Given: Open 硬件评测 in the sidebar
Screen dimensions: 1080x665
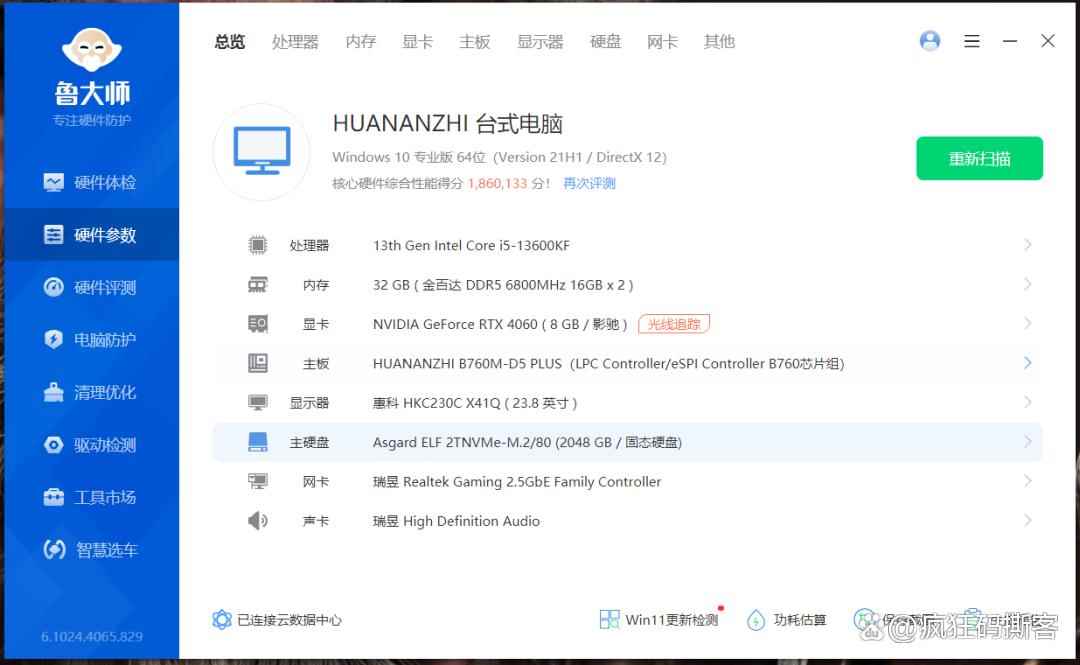Looking at the screenshot, I should point(90,287).
